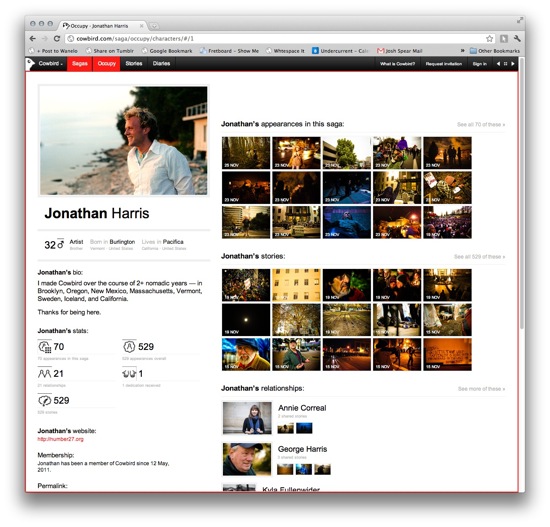
Task: Click Annie Correal's portrait thumbnail
Action: tap(247, 418)
